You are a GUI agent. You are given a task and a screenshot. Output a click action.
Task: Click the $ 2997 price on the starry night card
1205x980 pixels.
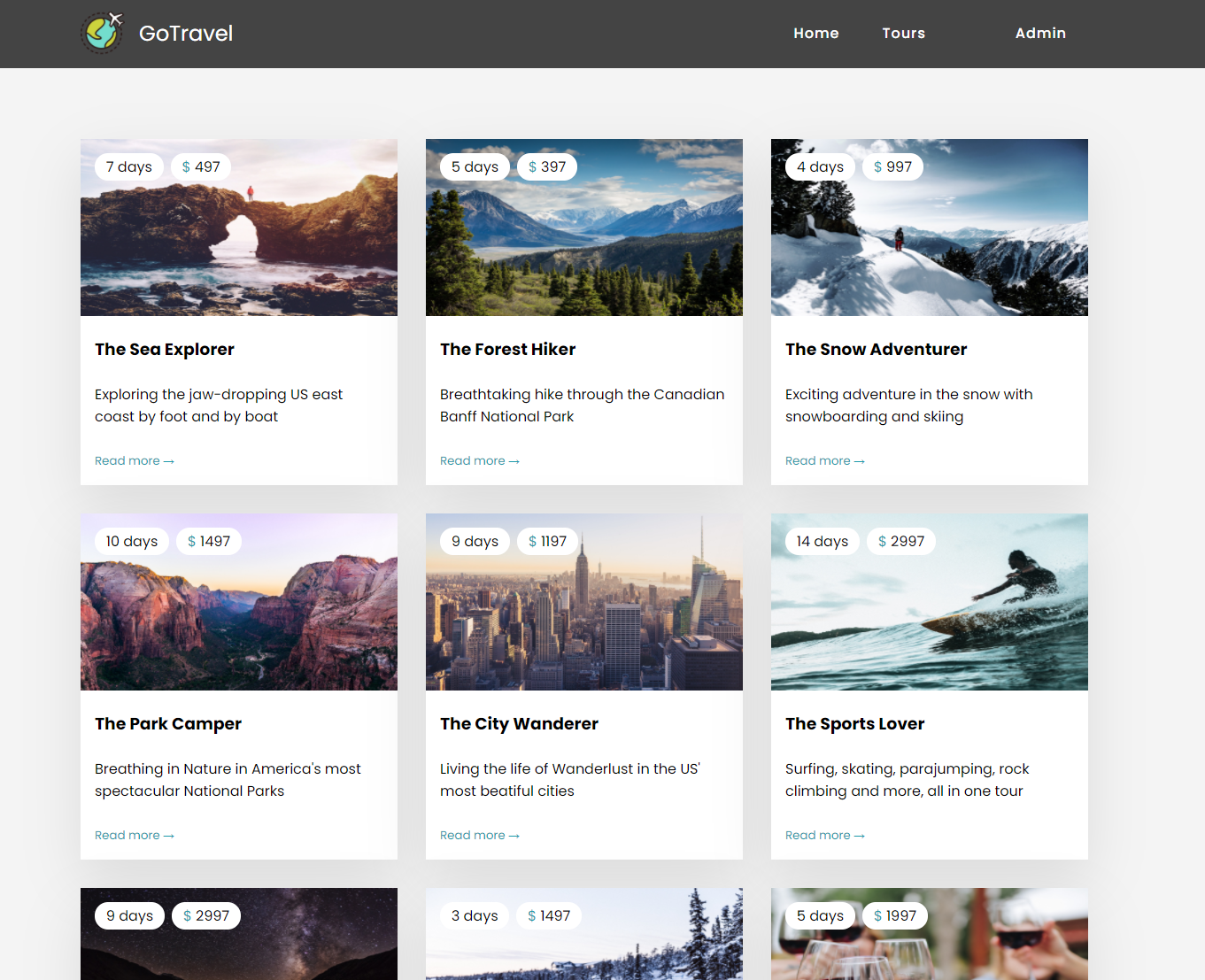point(206,915)
